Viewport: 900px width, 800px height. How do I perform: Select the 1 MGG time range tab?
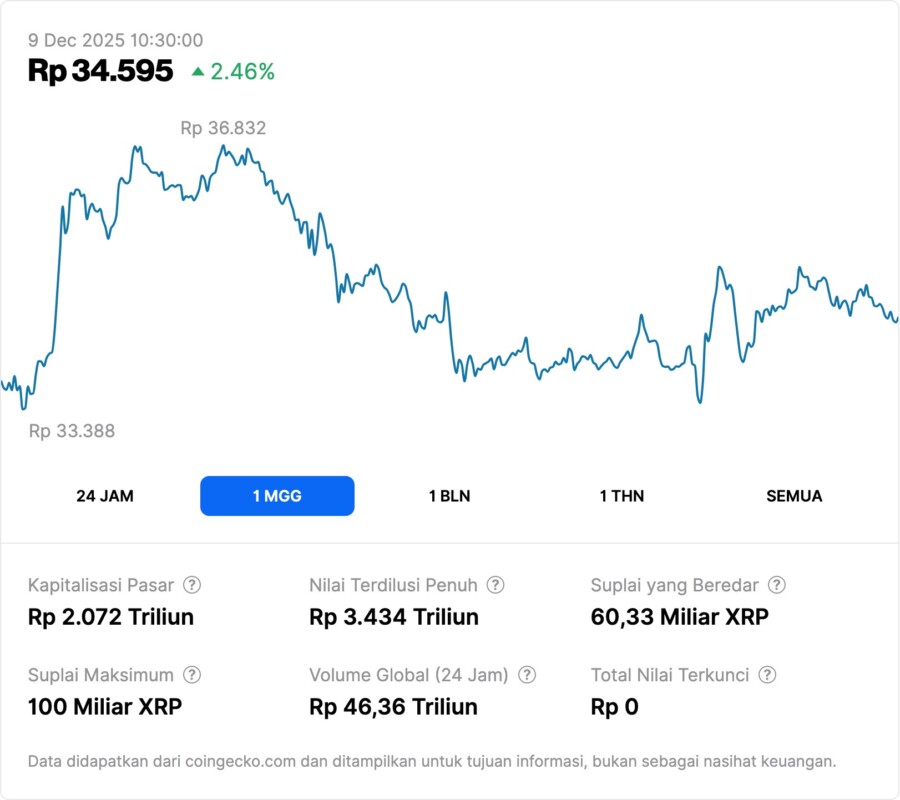[x=277, y=496]
